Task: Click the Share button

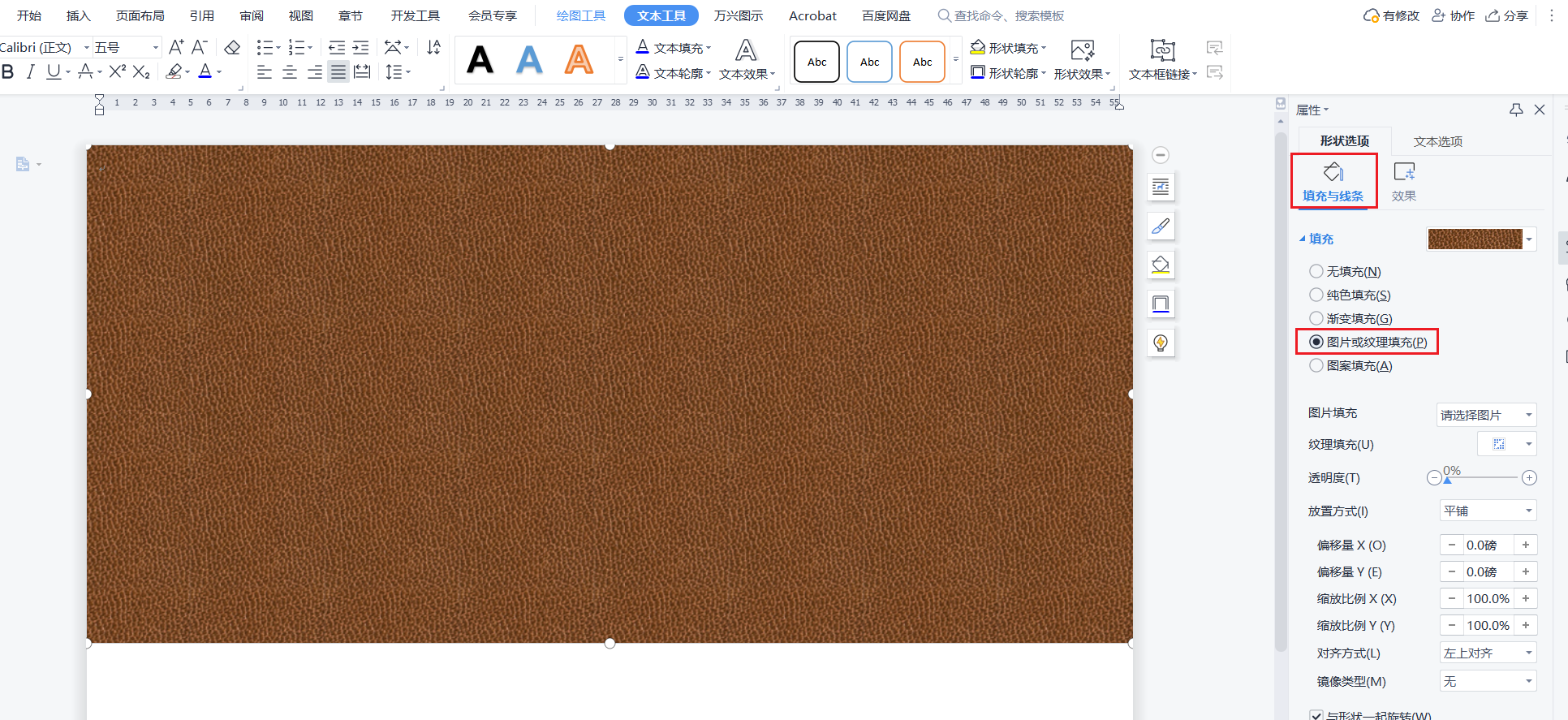Action: point(1507,15)
